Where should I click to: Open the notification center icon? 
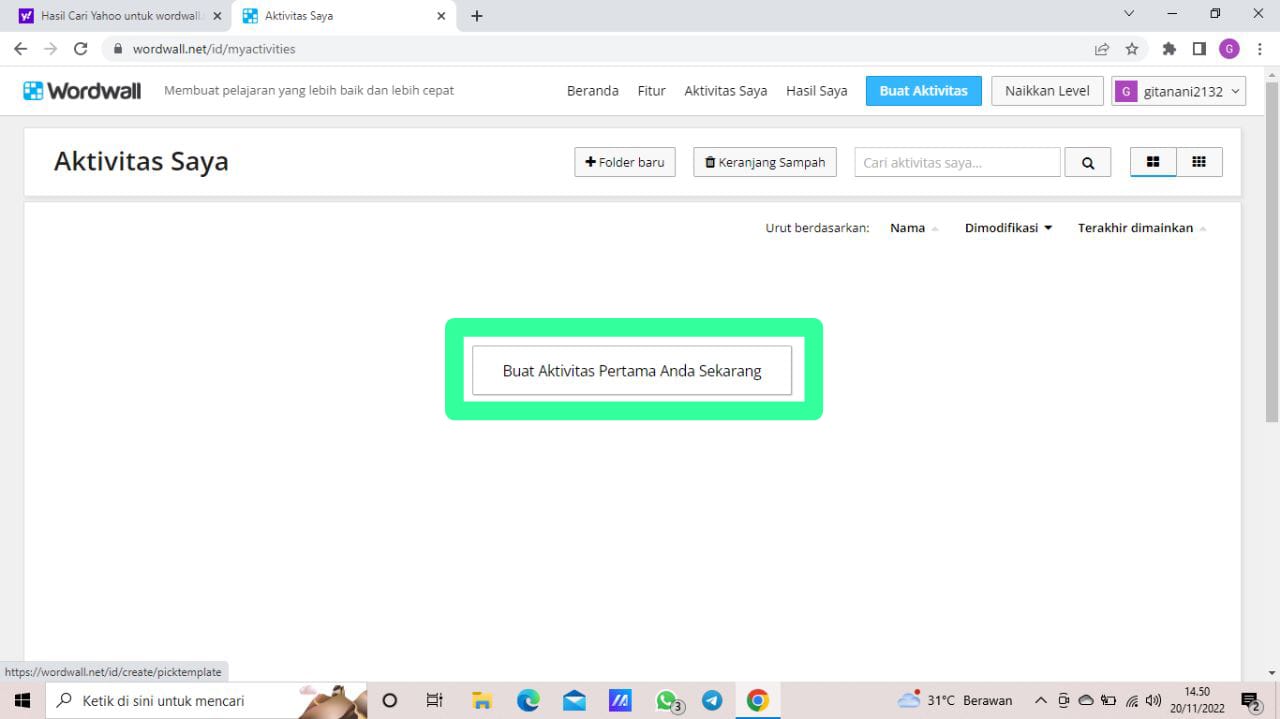click(x=1251, y=701)
